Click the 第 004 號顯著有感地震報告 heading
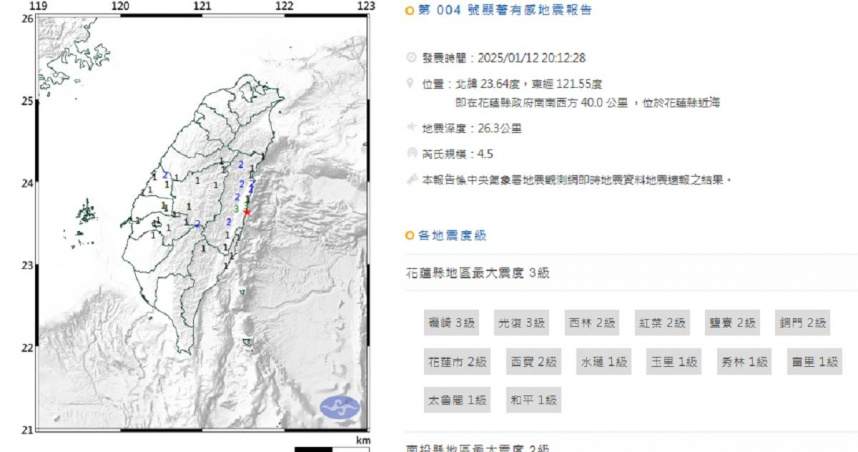 pyautogui.click(x=505, y=10)
